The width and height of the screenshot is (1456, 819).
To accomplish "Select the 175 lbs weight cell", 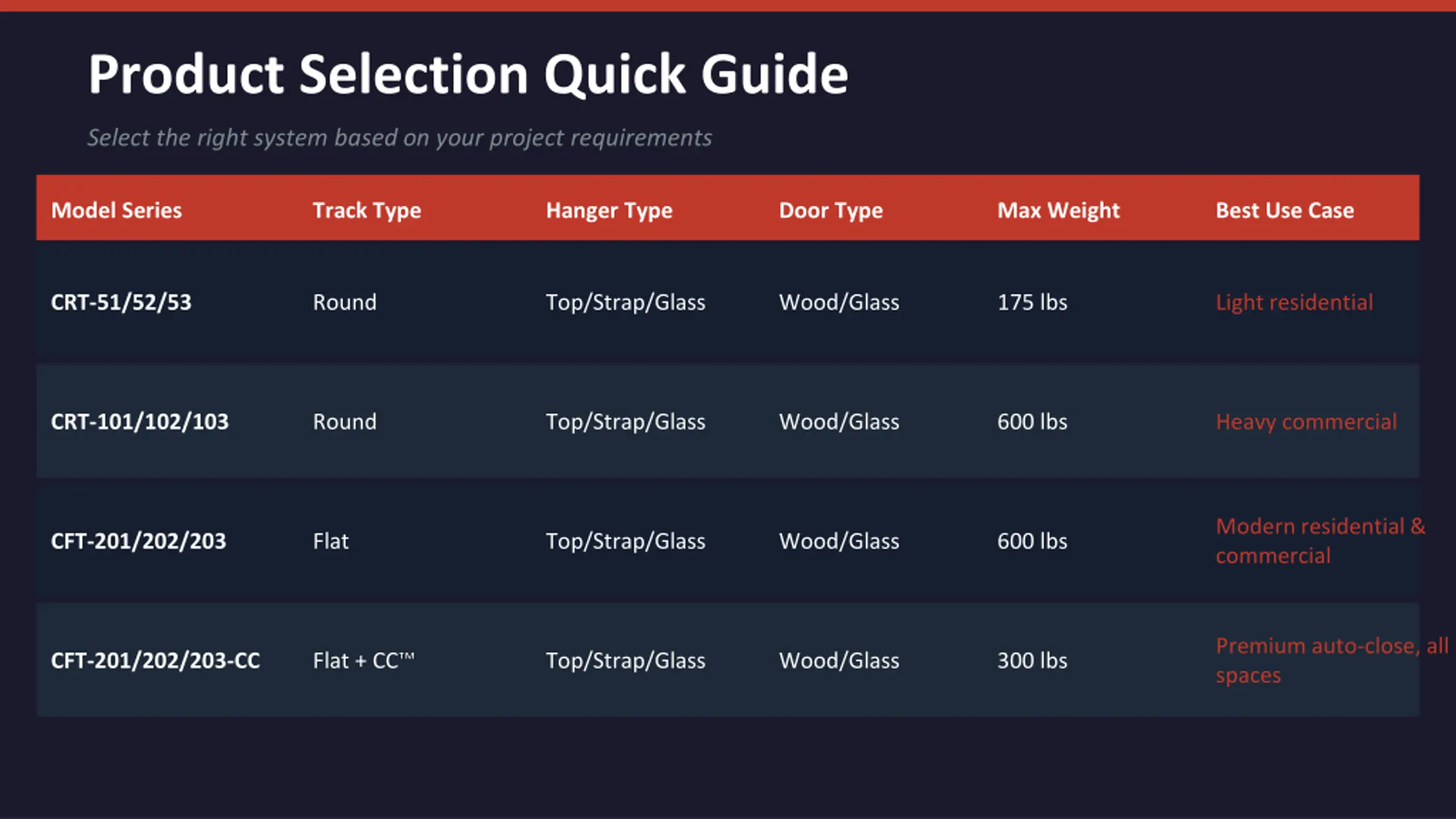I will [x=1032, y=303].
